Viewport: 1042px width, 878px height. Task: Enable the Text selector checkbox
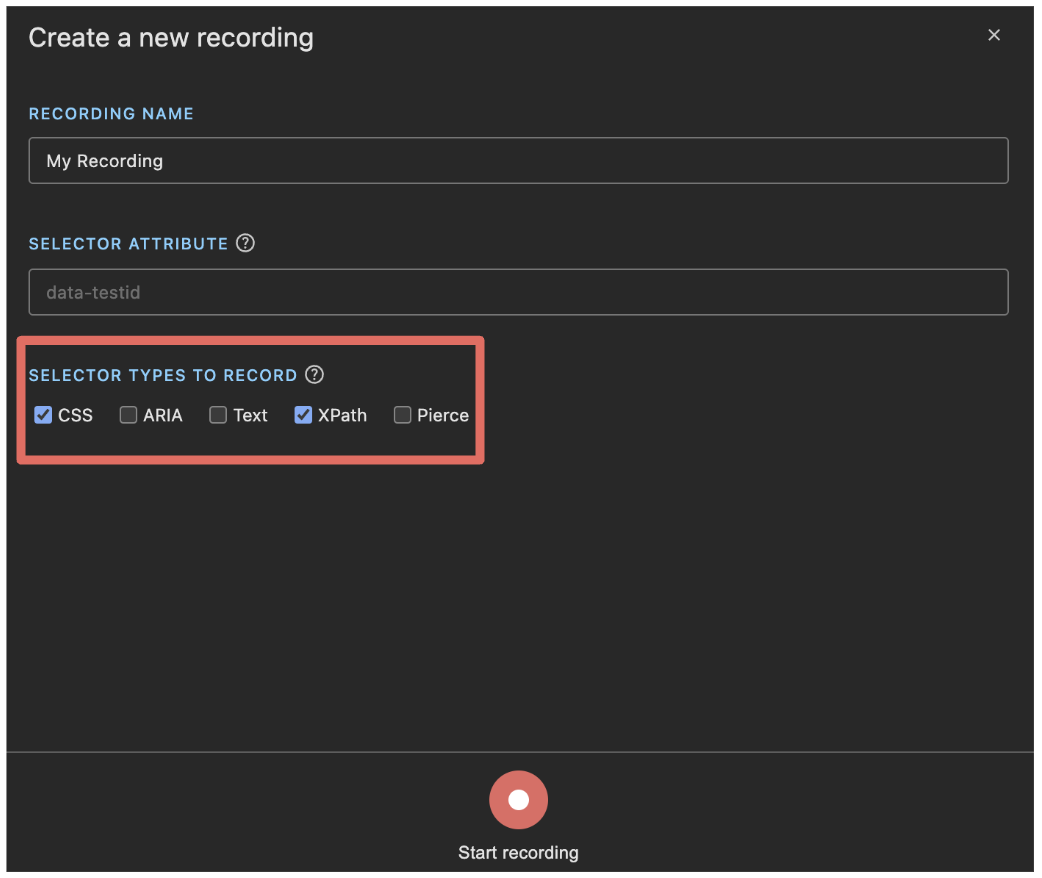218,415
